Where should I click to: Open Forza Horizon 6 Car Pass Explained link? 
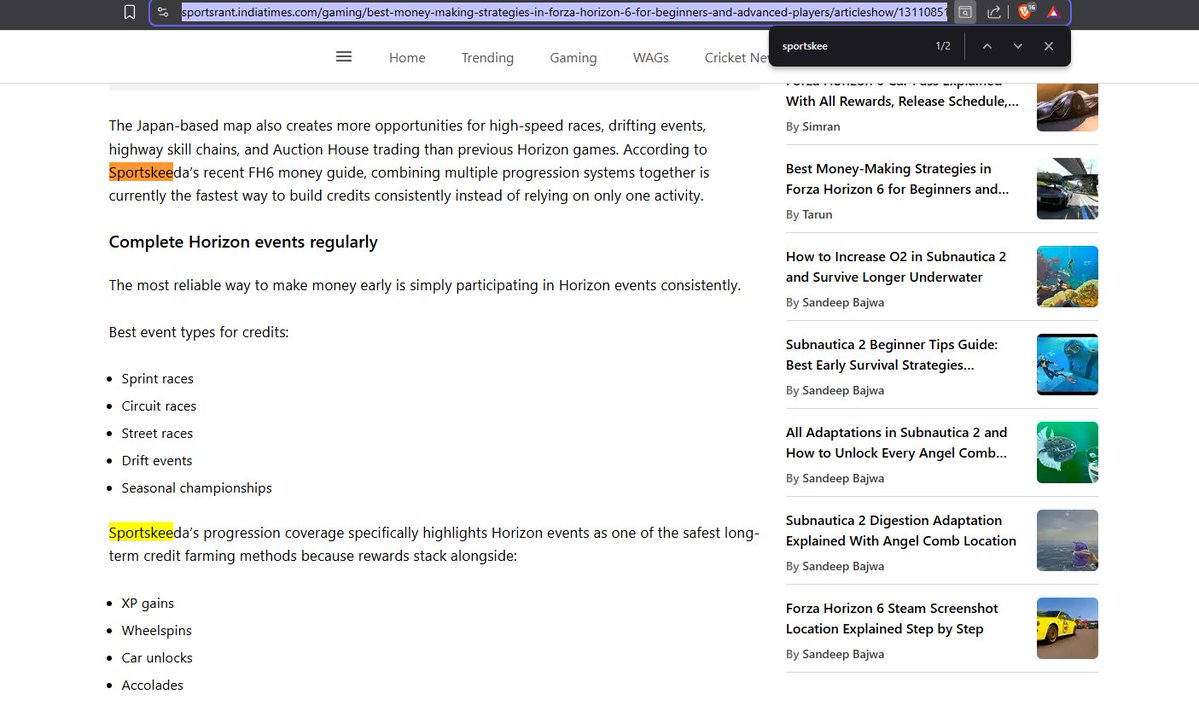tap(902, 95)
